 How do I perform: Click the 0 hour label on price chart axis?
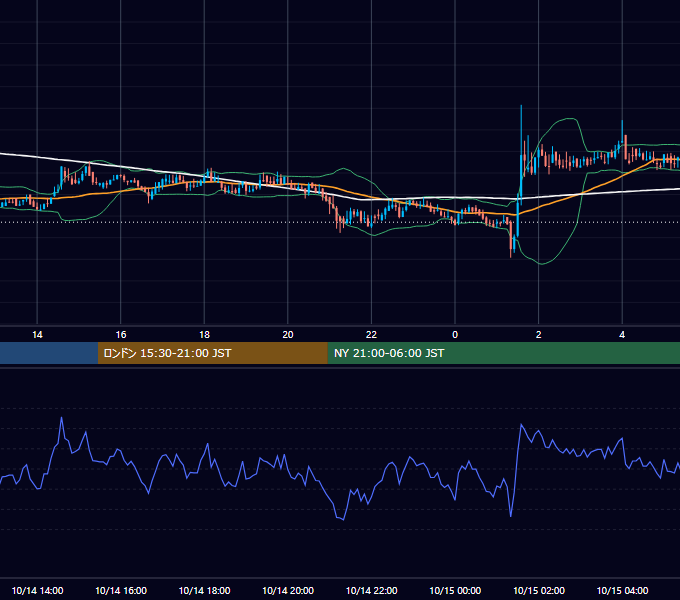click(x=455, y=335)
